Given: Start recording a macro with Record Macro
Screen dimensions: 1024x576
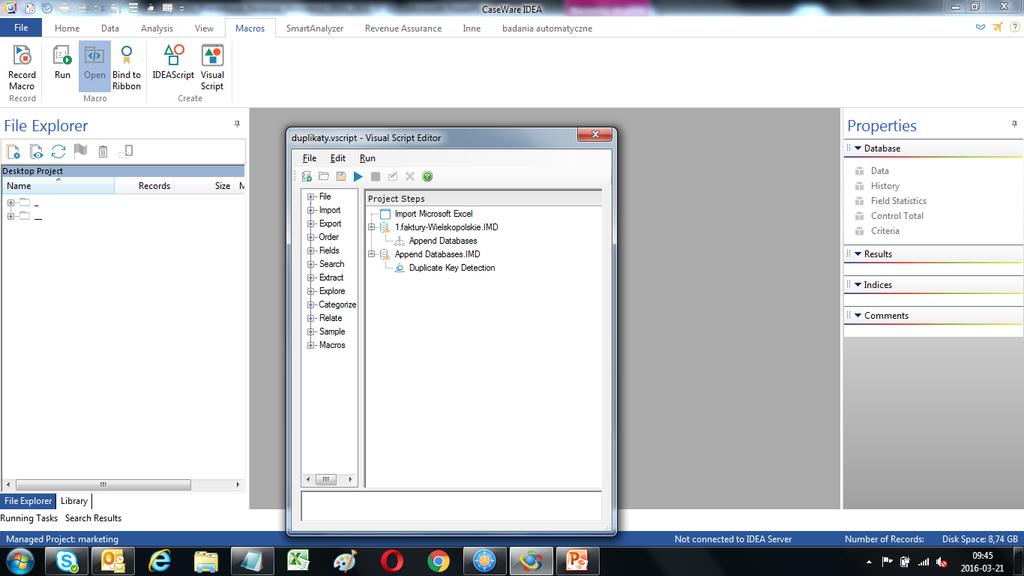Looking at the screenshot, I should pyautogui.click(x=22, y=67).
